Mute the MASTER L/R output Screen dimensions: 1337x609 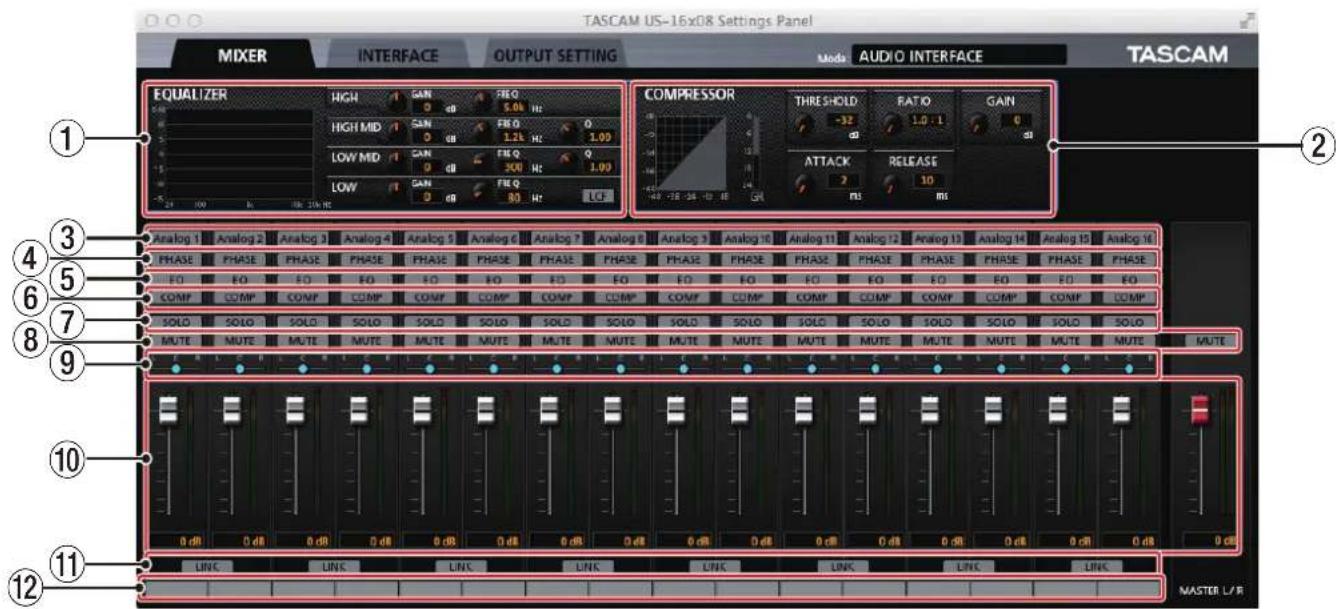tap(1209, 341)
